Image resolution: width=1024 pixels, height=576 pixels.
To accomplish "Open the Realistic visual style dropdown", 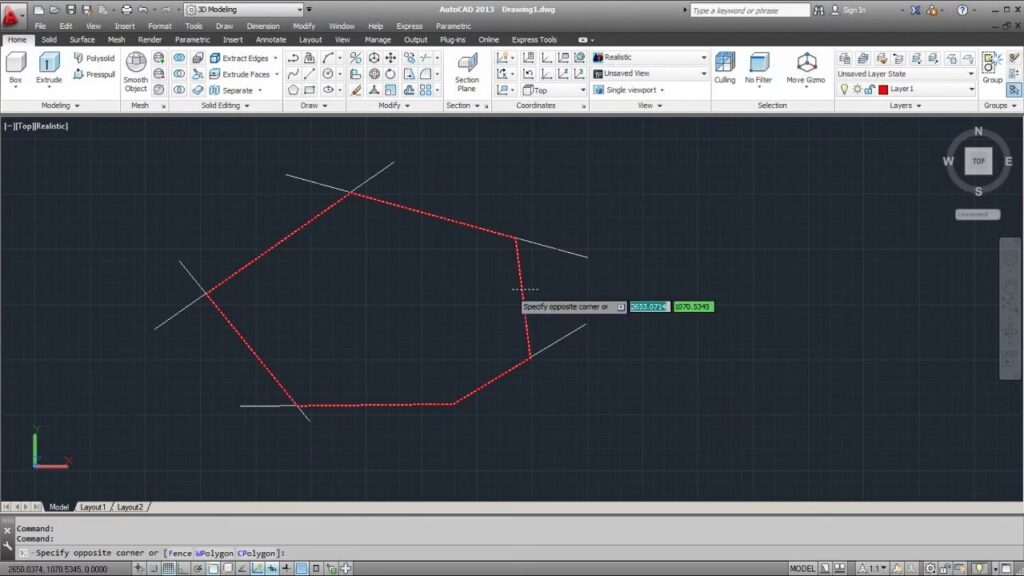I will [650, 57].
